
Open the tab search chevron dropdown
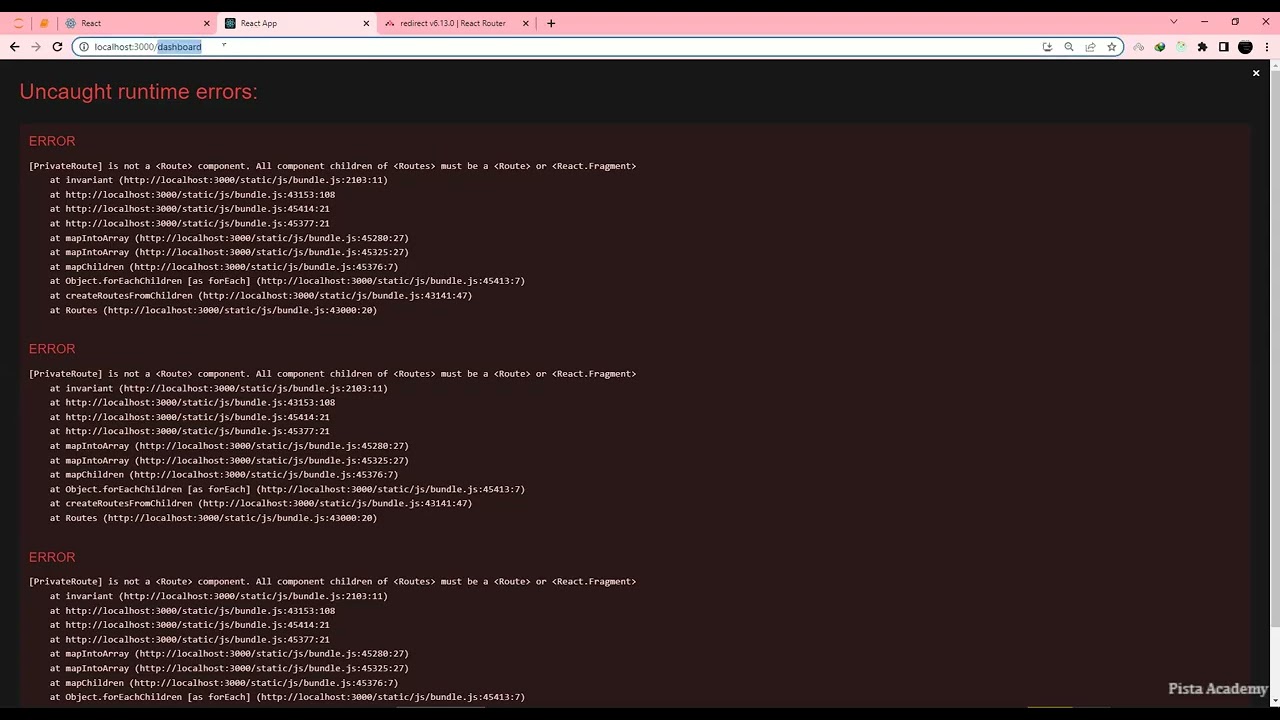[1174, 22]
